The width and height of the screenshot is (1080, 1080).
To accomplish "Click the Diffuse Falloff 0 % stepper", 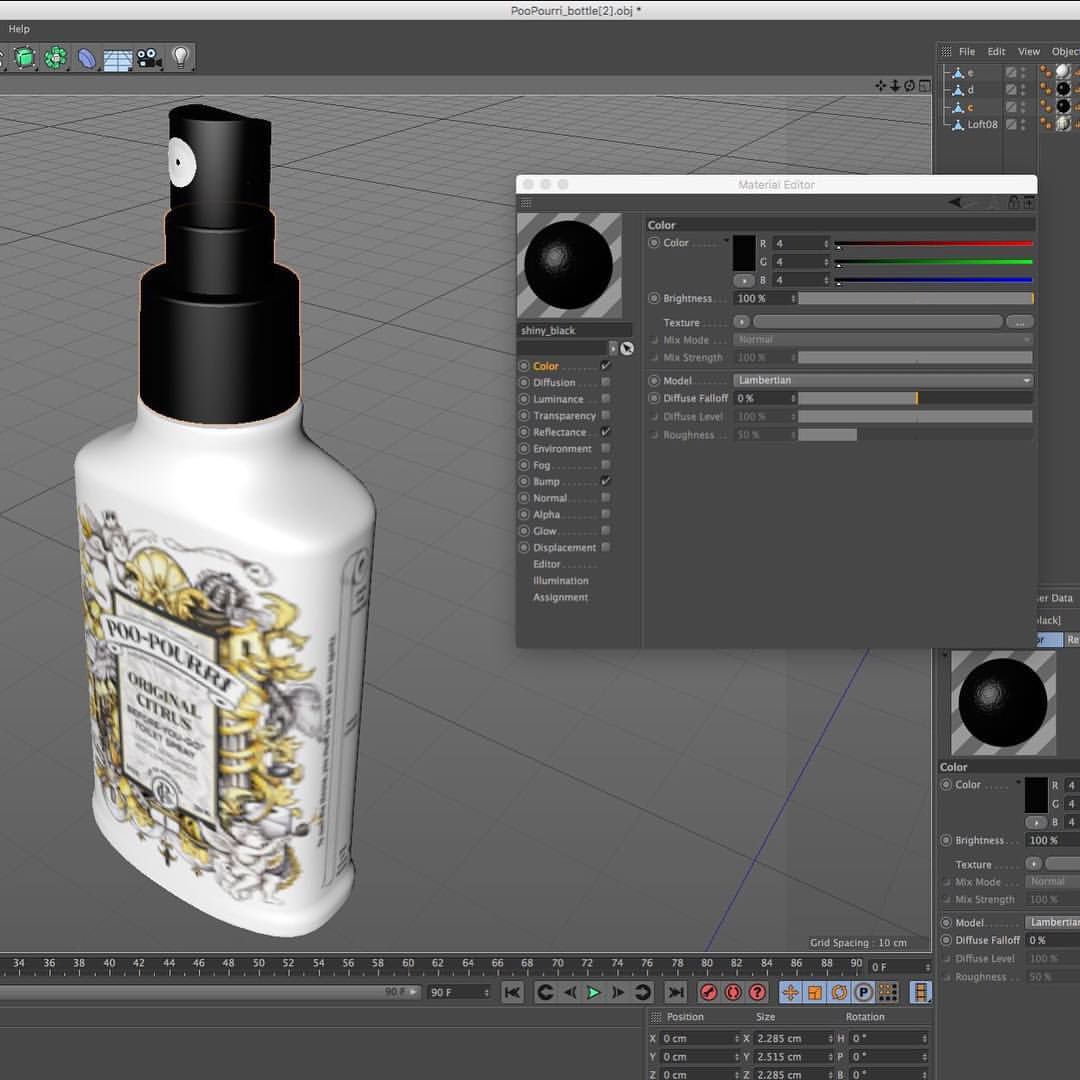I will click(x=793, y=398).
